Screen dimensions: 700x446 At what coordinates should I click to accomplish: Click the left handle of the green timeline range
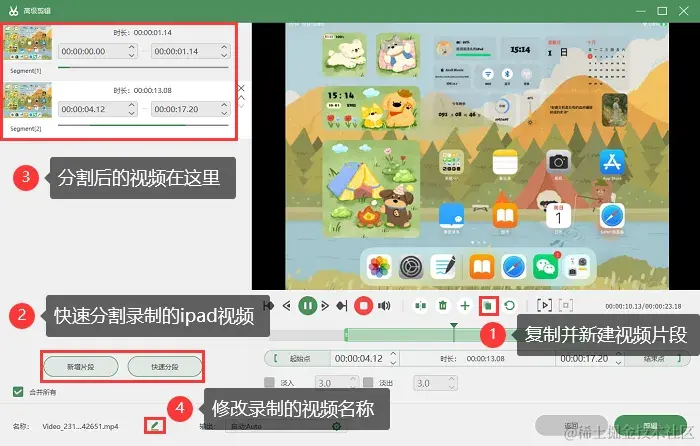tap(346, 335)
